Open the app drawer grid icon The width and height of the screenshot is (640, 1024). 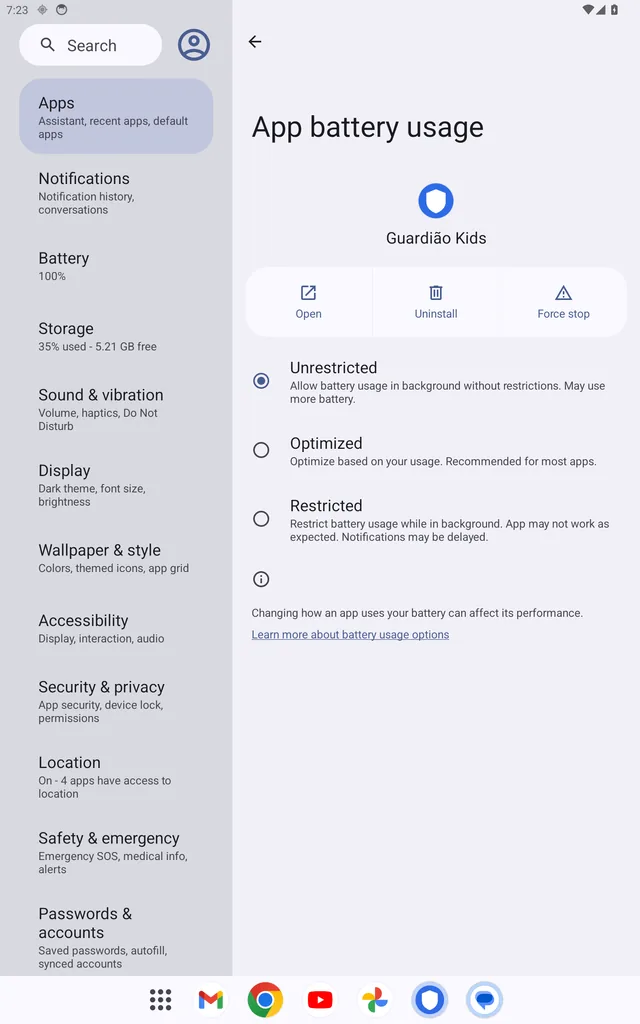160,999
